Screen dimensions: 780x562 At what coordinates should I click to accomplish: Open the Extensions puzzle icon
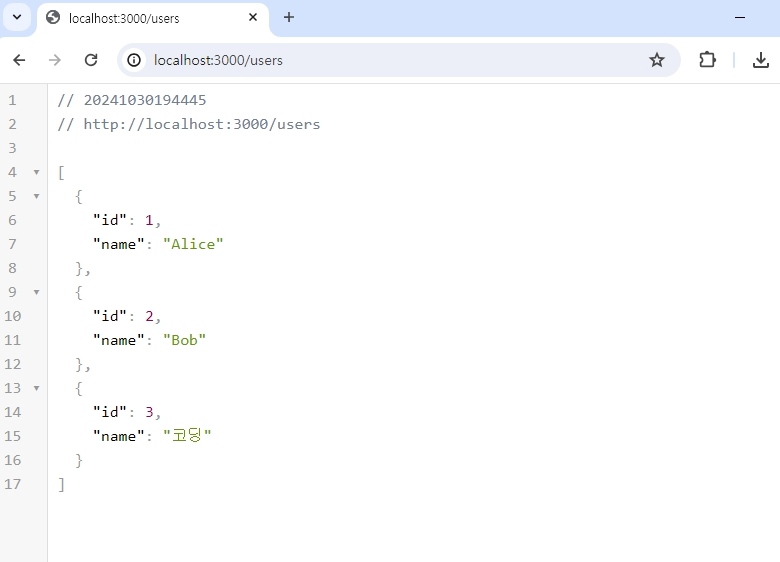coord(707,60)
